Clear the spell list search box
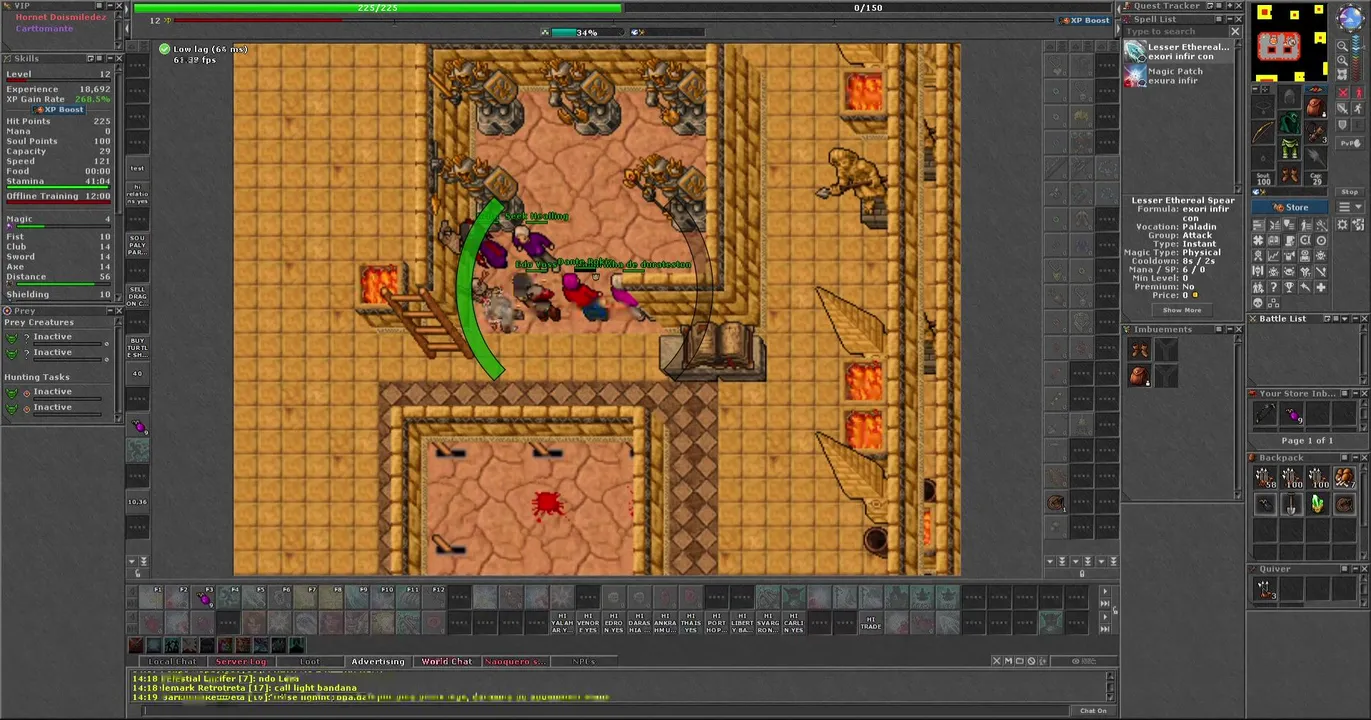The image size is (1371, 720). click(1235, 32)
